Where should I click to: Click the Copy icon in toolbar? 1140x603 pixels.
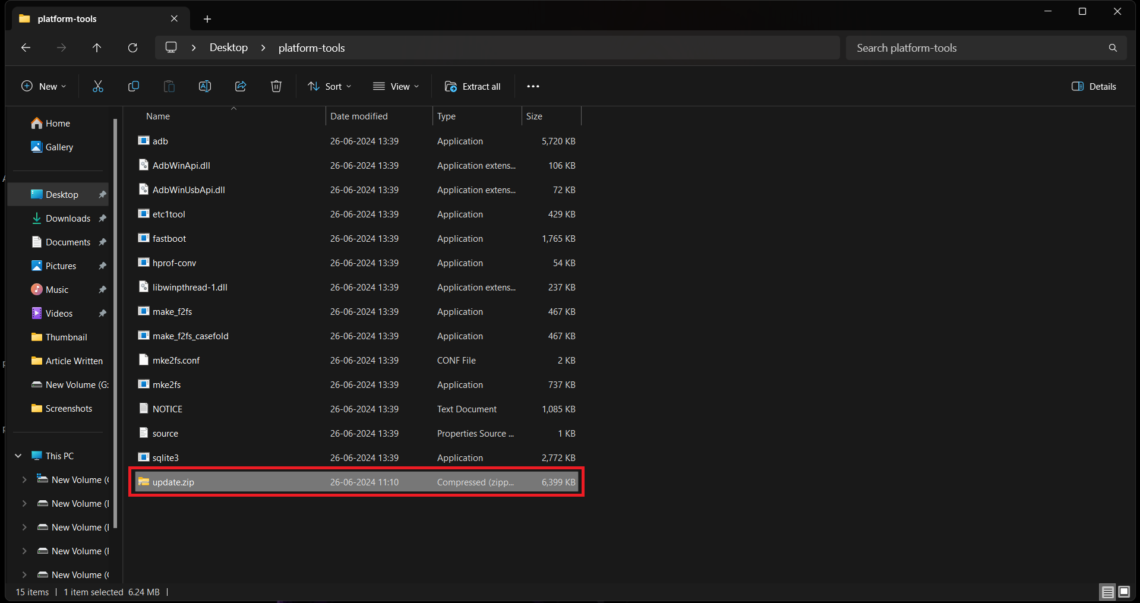tap(133, 87)
